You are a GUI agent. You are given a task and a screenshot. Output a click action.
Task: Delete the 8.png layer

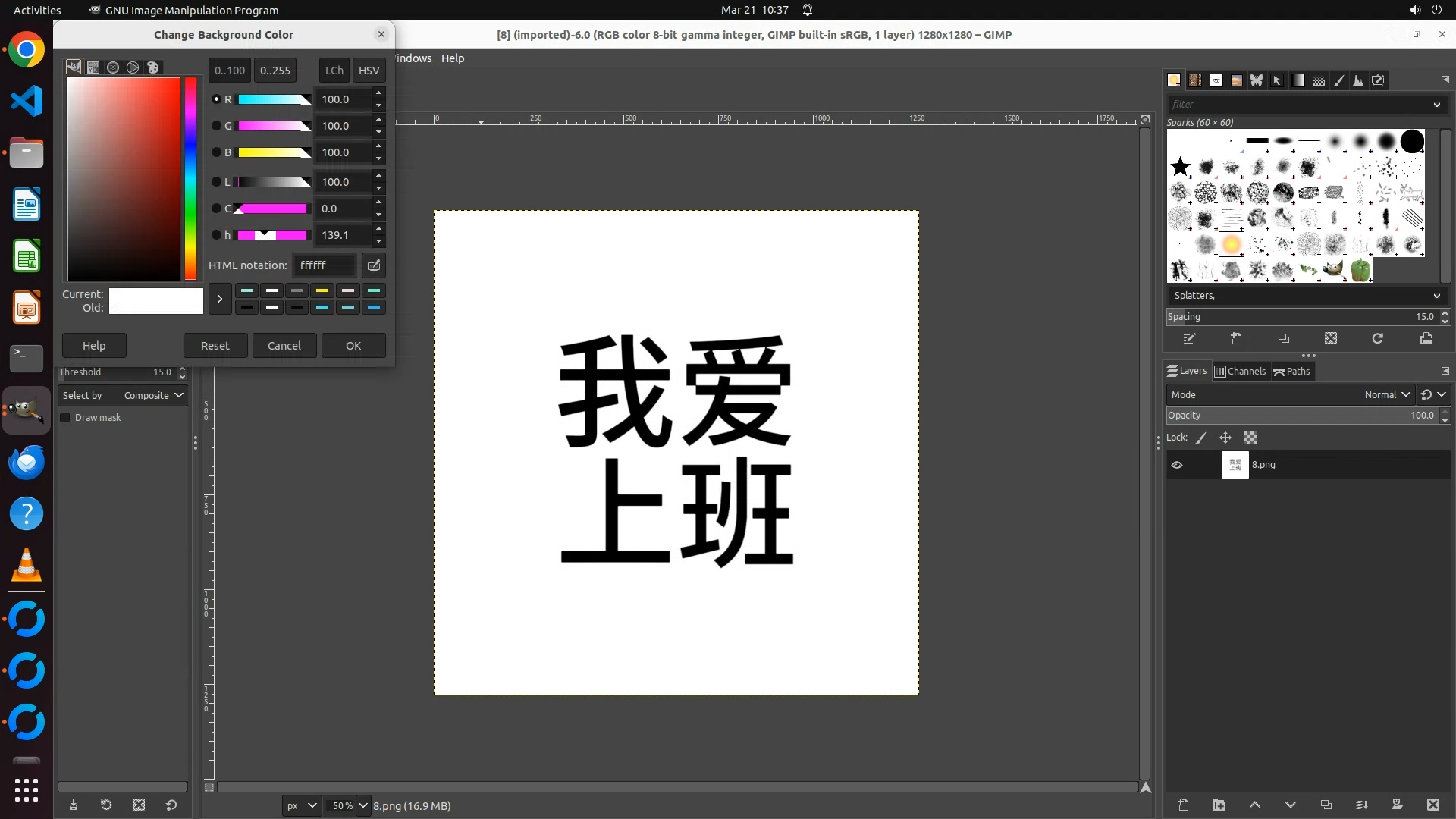click(1432, 805)
